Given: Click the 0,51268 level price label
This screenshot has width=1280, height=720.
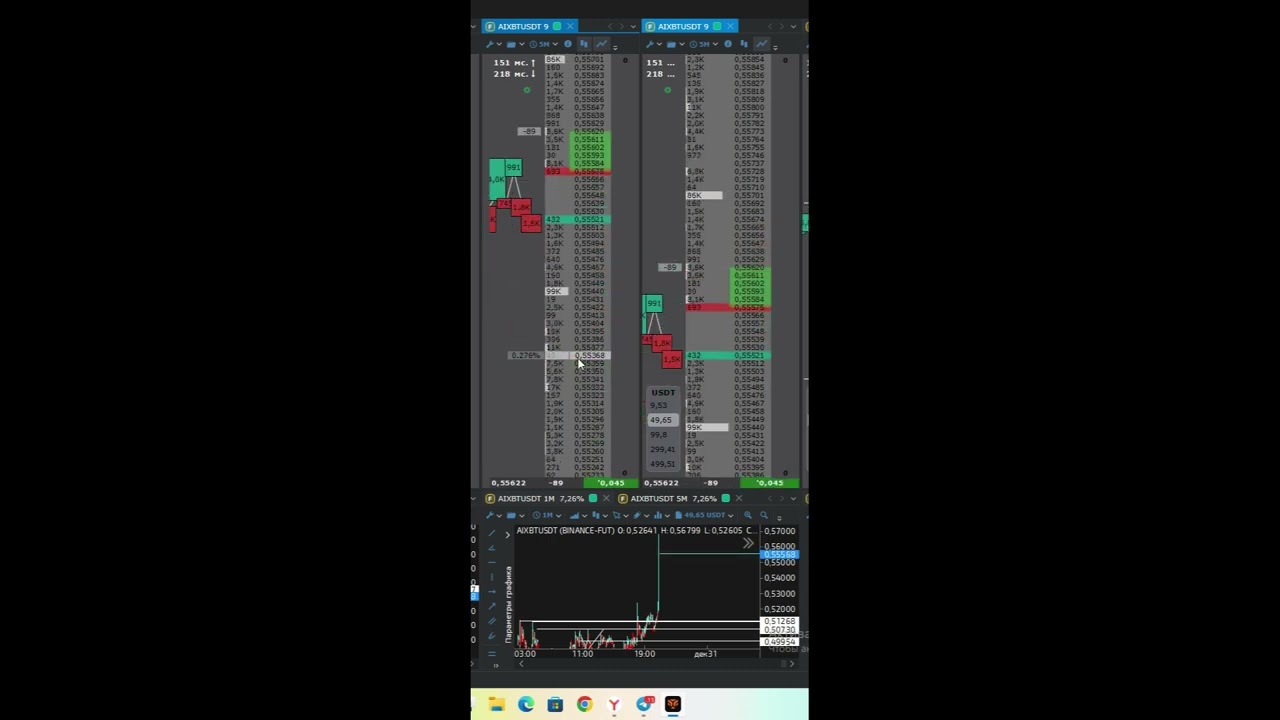Looking at the screenshot, I should 780,622.
